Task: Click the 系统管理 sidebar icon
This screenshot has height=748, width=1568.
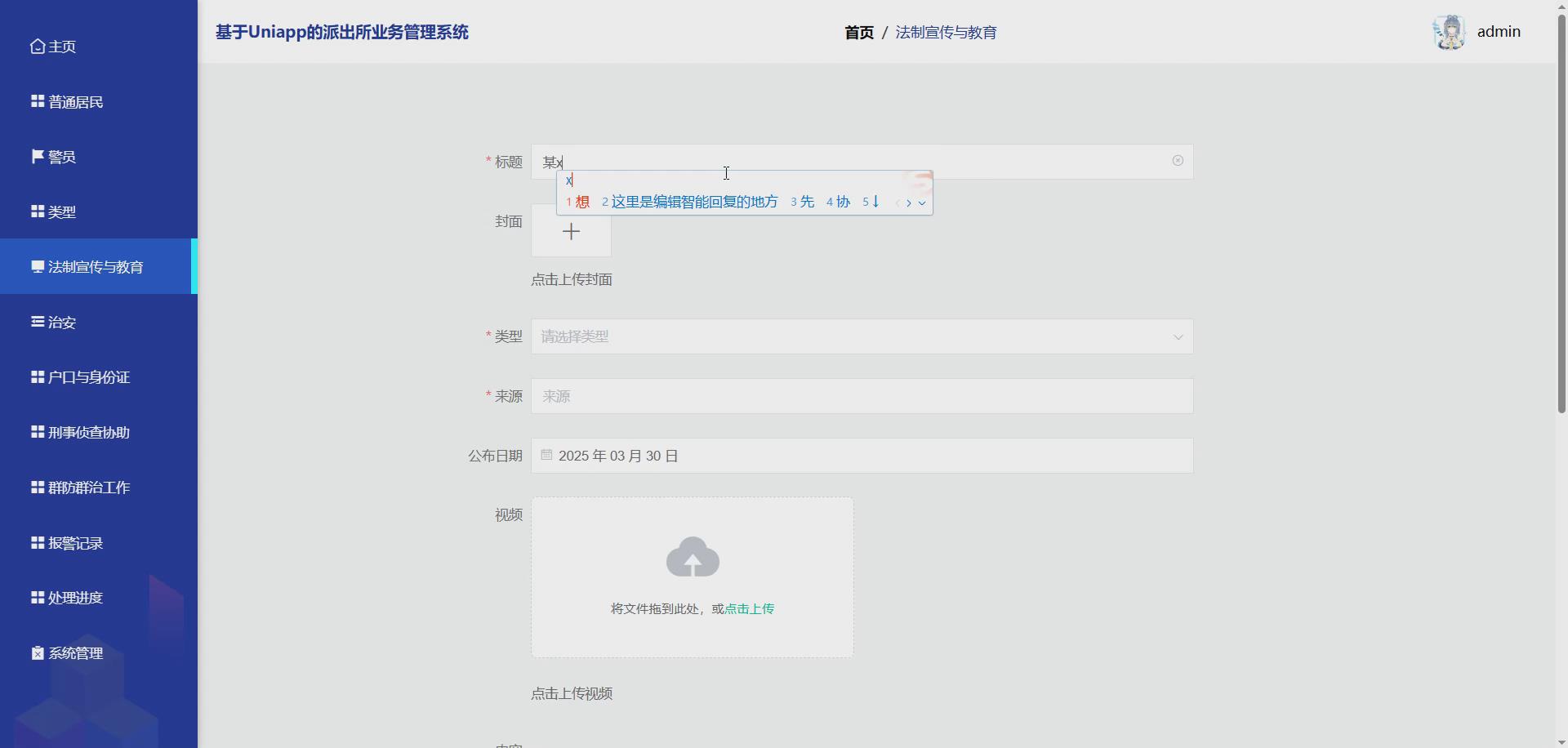Action: tap(36, 652)
